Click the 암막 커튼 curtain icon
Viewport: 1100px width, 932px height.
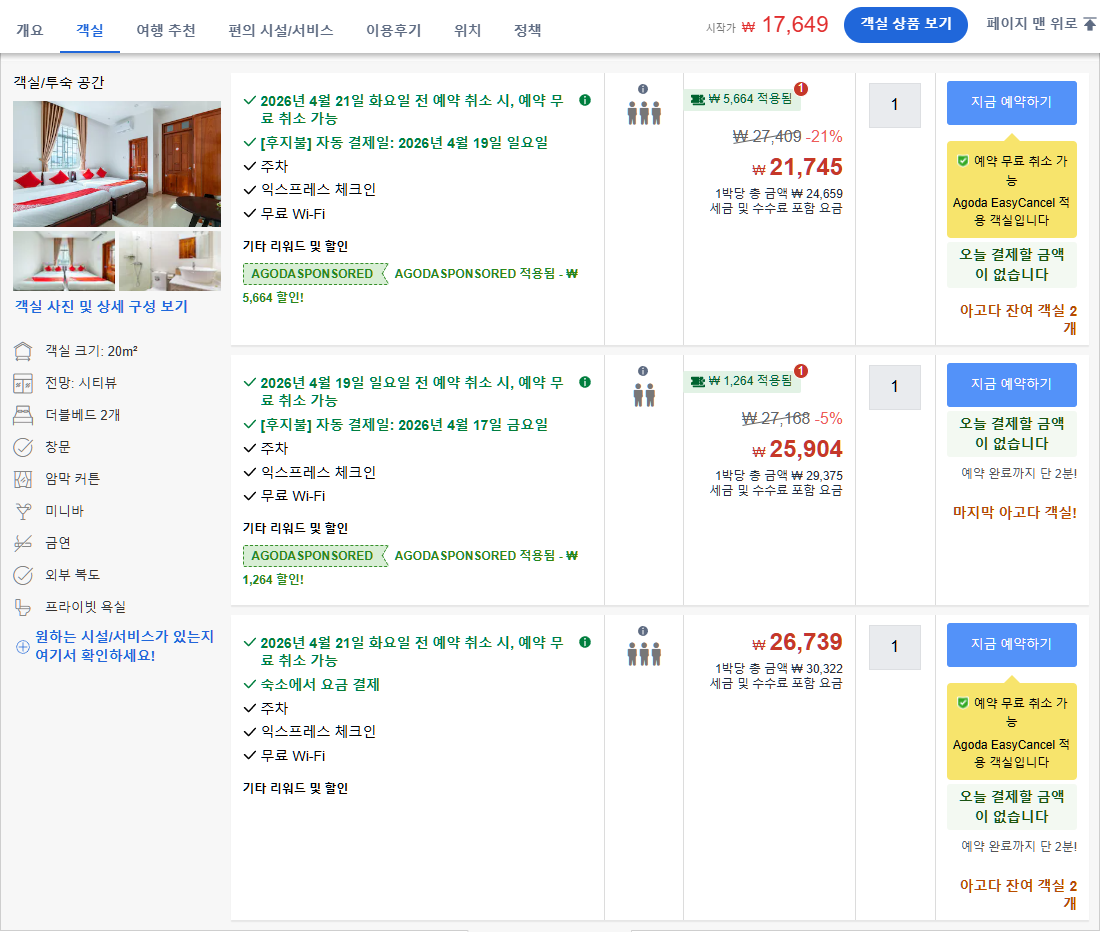(x=23, y=479)
